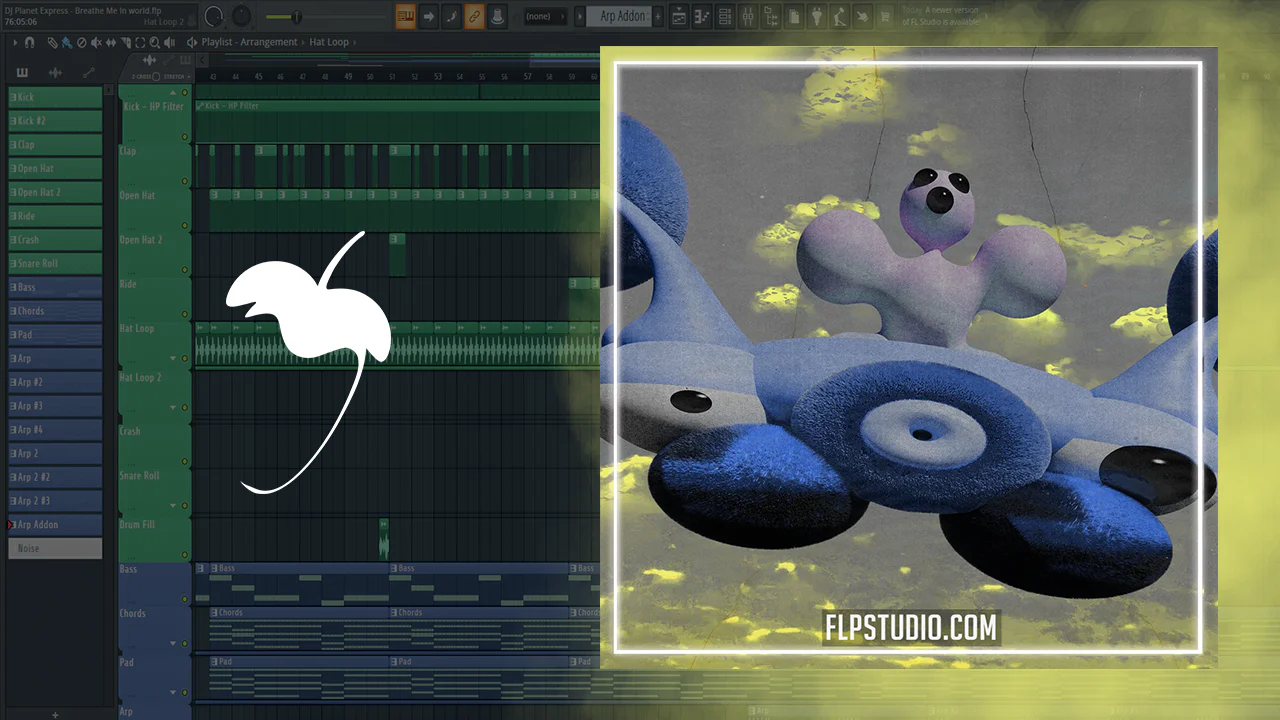Click the Hat Loop waveform clip
The width and height of the screenshot is (1280, 720).
(x=397, y=344)
